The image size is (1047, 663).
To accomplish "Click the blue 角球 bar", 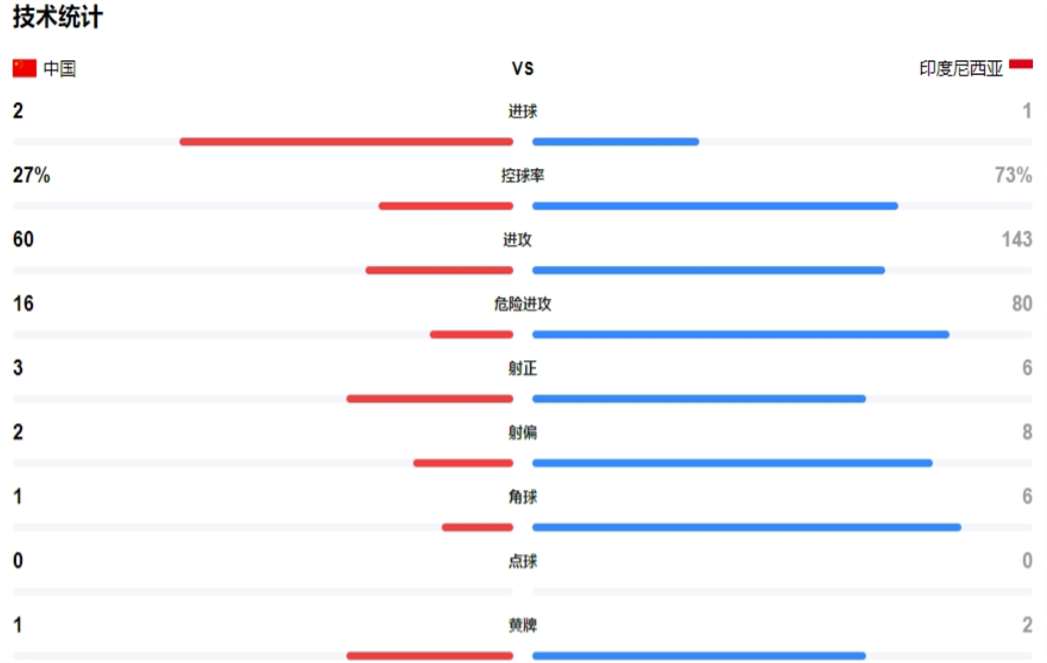I will pyautogui.click(x=747, y=527).
